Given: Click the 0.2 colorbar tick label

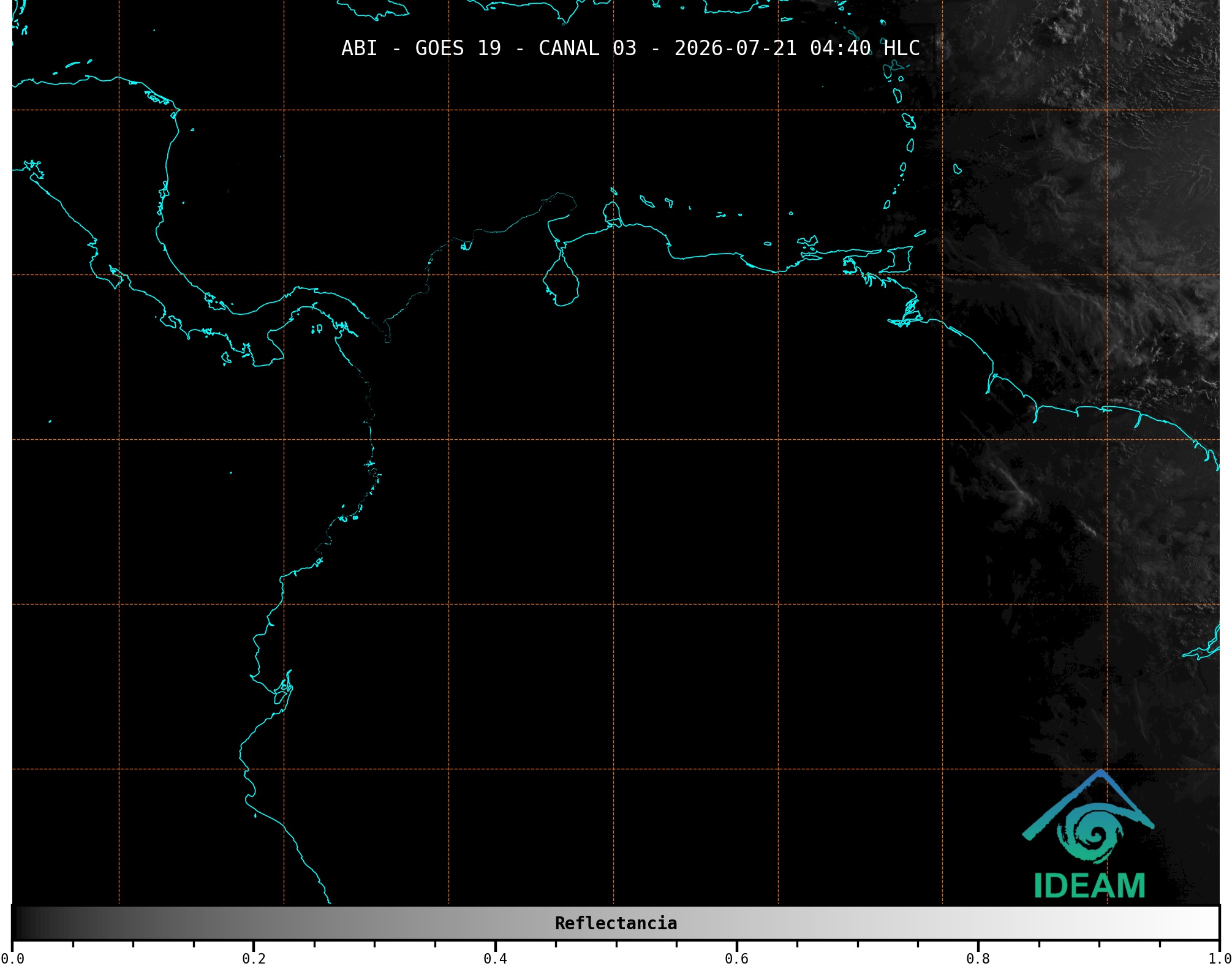Looking at the screenshot, I should click(x=254, y=959).
